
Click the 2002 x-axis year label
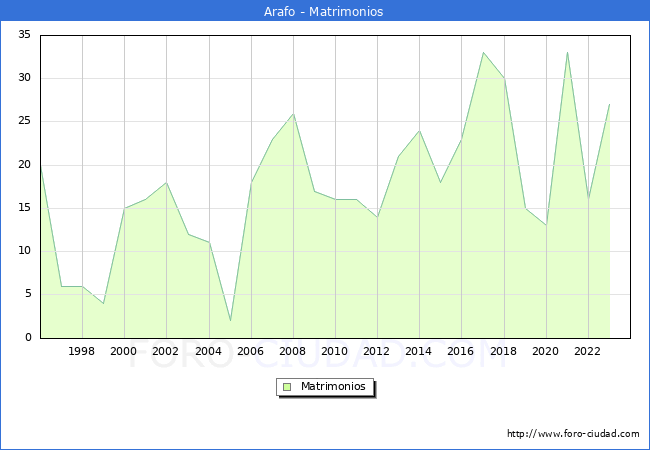(x=166, y=352)
